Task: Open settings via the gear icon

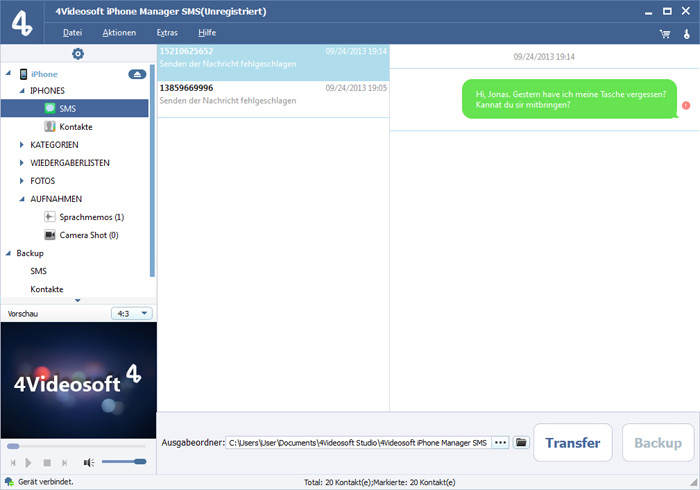Action: [78, 53]
